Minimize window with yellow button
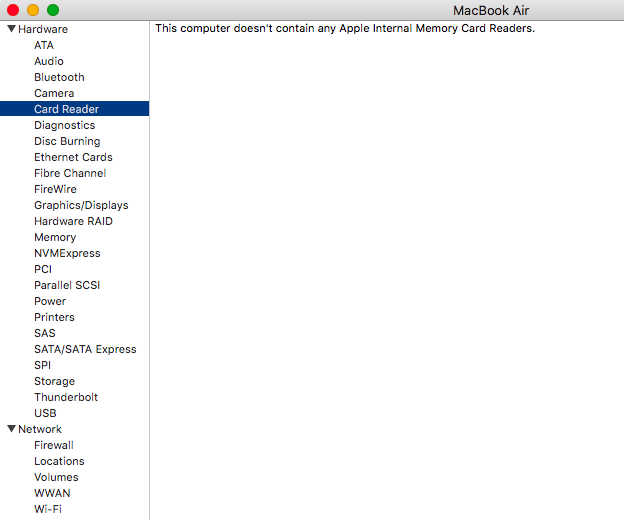Screen dimensions: 624x520 pos(33,10)
